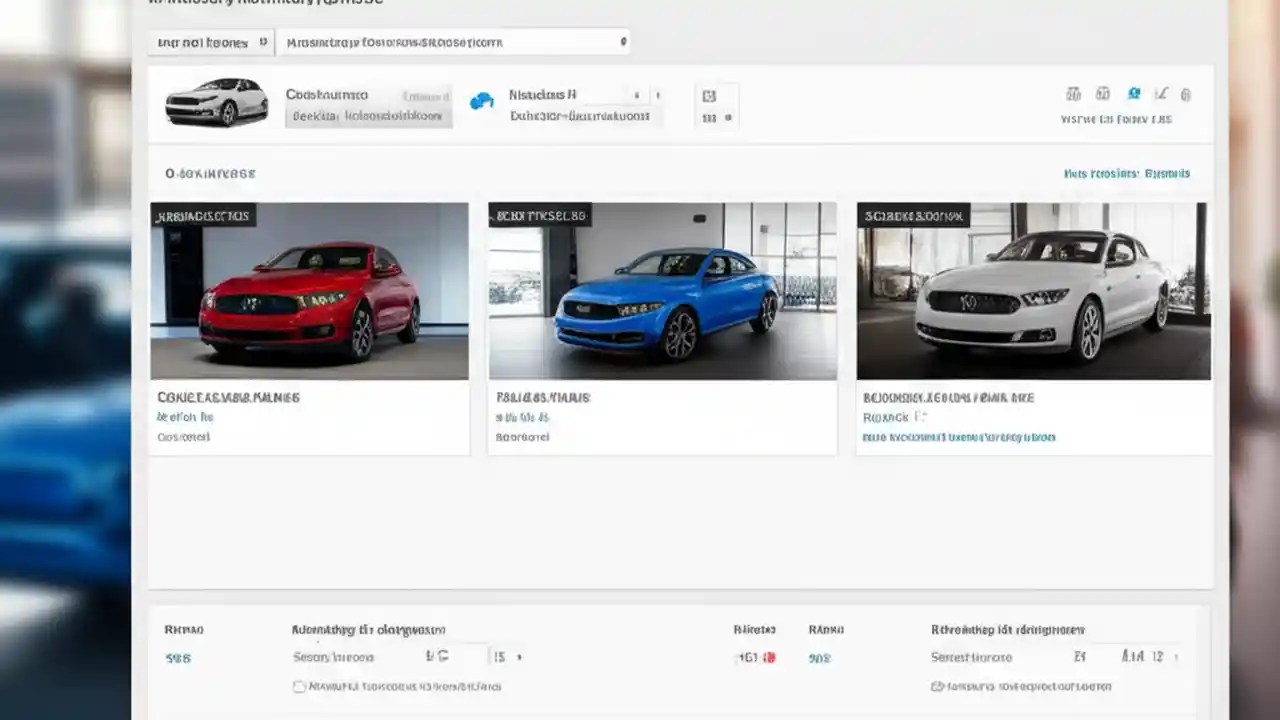Viewport: 1280px width, 720px height.
Task: Open the blue car listing thumbnail
Action: click(x=662, y=290)
